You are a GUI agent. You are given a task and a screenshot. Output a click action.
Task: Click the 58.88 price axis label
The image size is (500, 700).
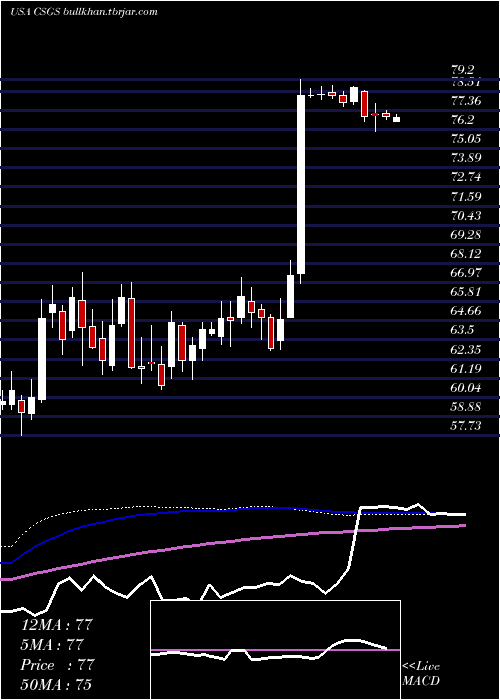click(466, 407)
